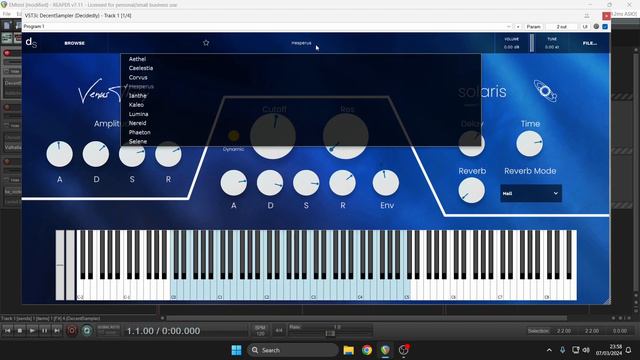Pause playback in REAPER transport
Viewport: 640px width, 360px height.
tap(44, 331)
